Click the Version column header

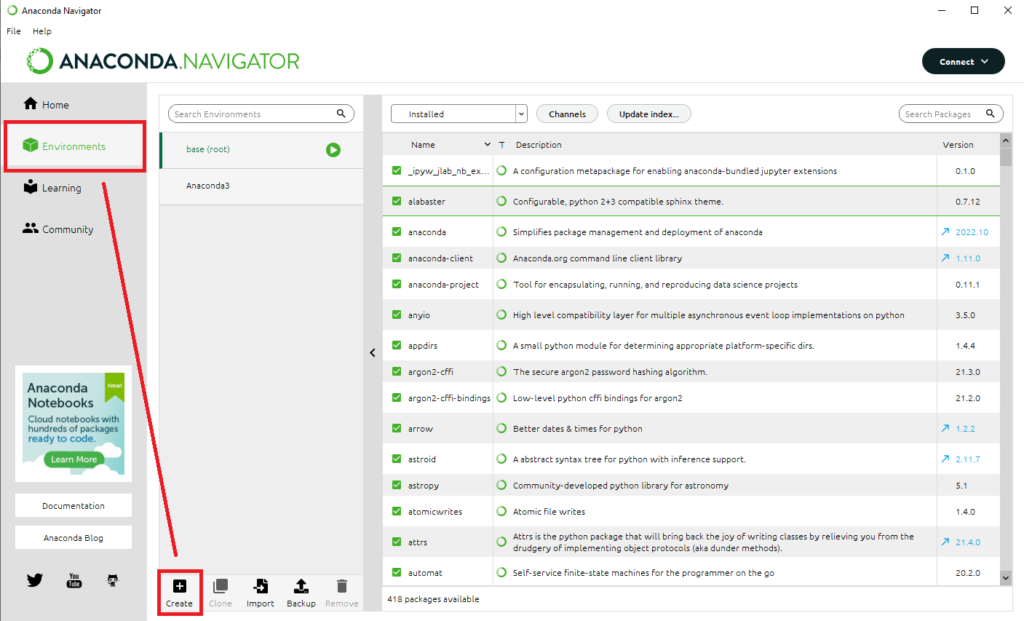(x=957, y=145)
